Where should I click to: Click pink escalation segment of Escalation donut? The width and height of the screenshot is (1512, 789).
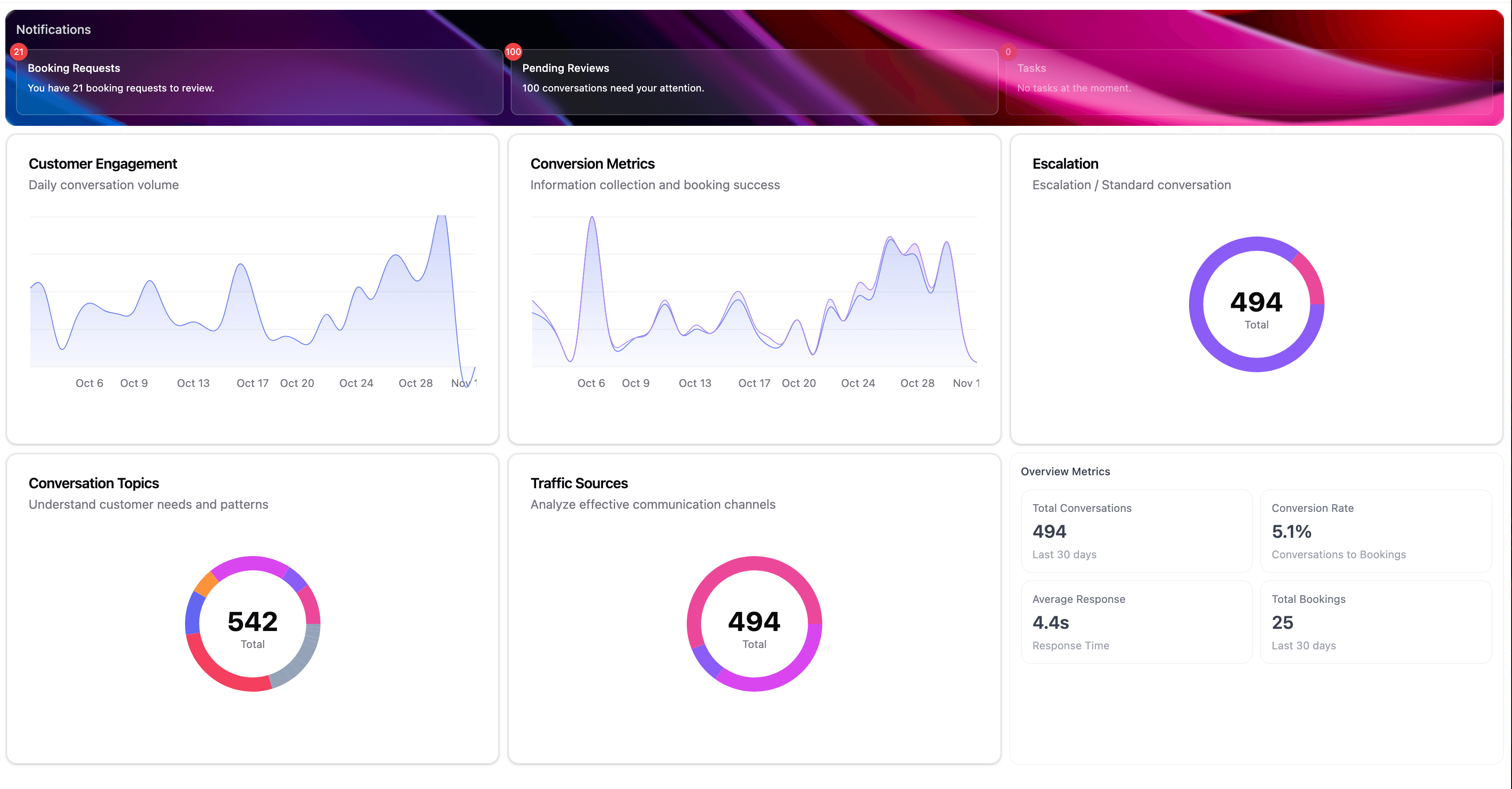pos(1311,278)
